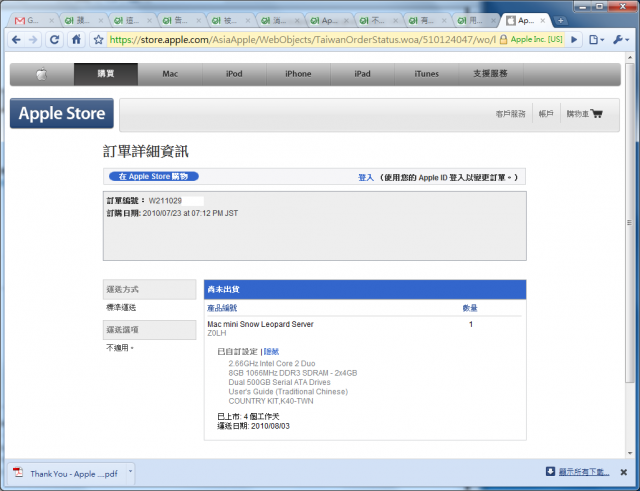
Task: Click the Apple Store logo banner
Action: [62, 113]
